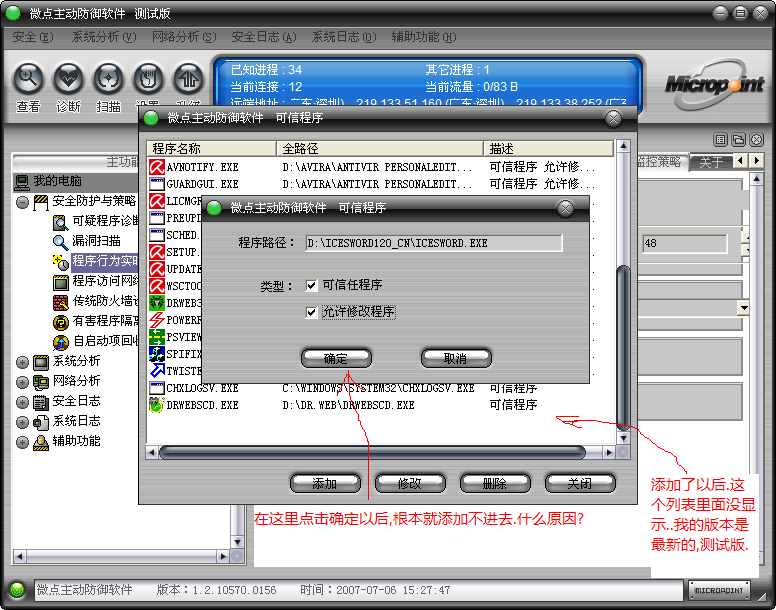
Task: Expand the 系统分析 tree node
Action: (22, 361)
